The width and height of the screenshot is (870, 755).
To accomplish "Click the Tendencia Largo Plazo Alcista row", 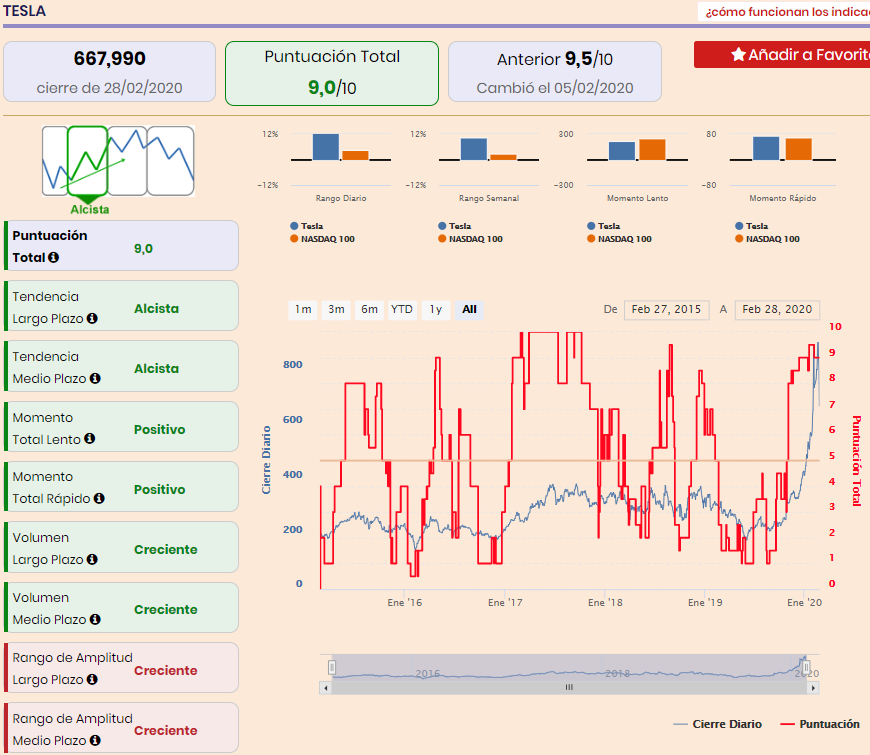I will (x=122, y=306).
